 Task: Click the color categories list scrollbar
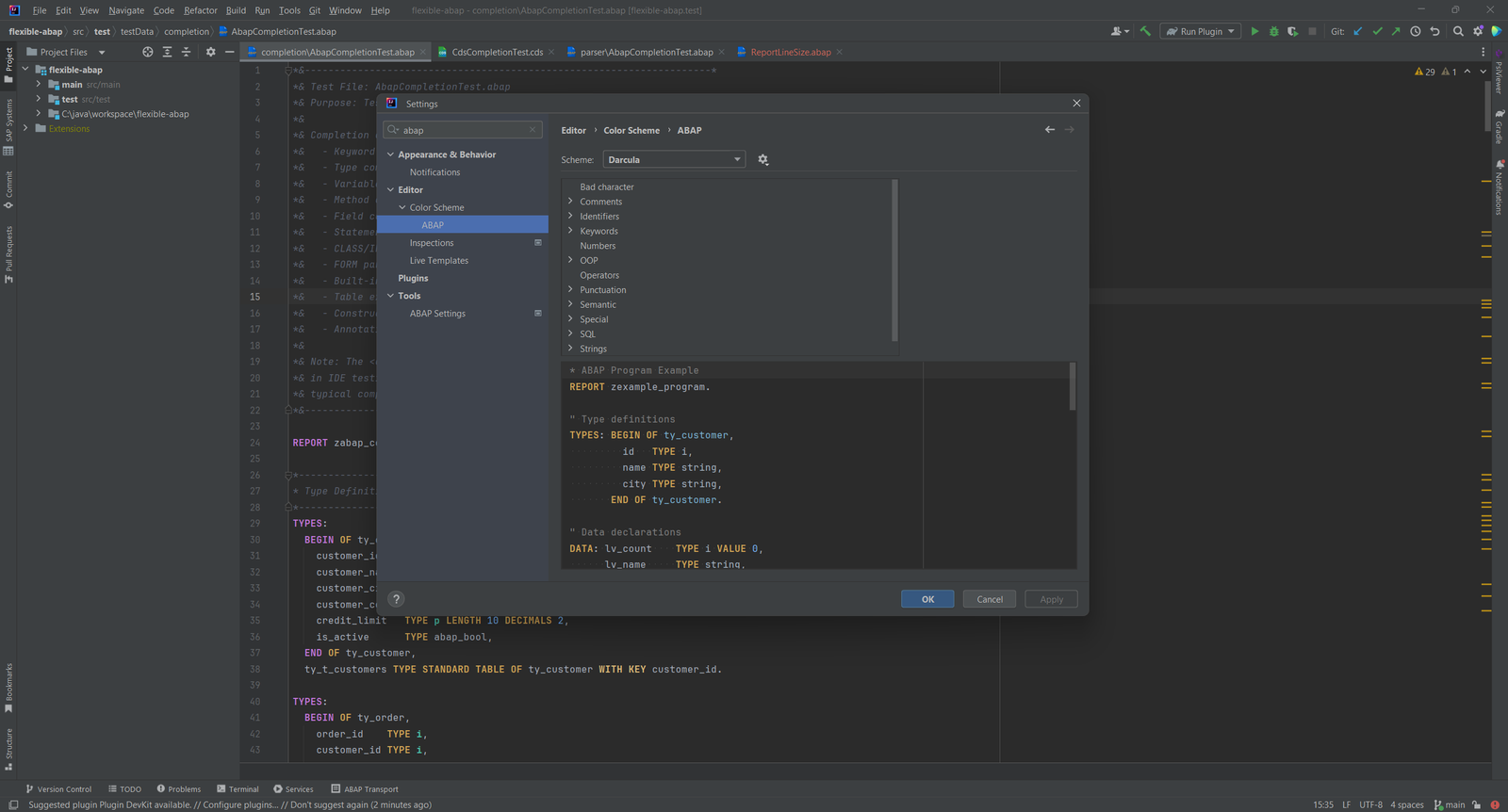tap(894, 260)
